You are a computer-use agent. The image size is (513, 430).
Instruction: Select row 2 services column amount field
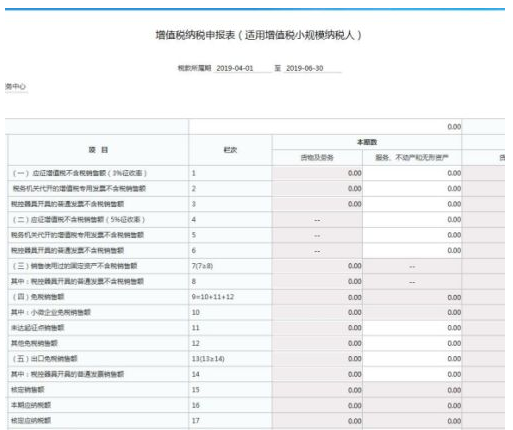pyautogui.click(x=412, y=189)
